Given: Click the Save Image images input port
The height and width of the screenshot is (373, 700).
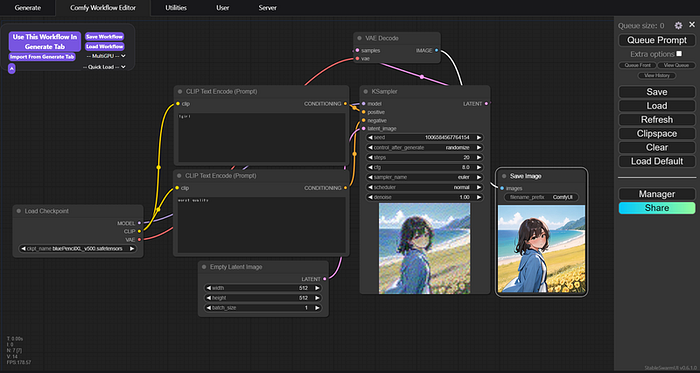Looking at the screenshot, I should click(x=502, y=188).
